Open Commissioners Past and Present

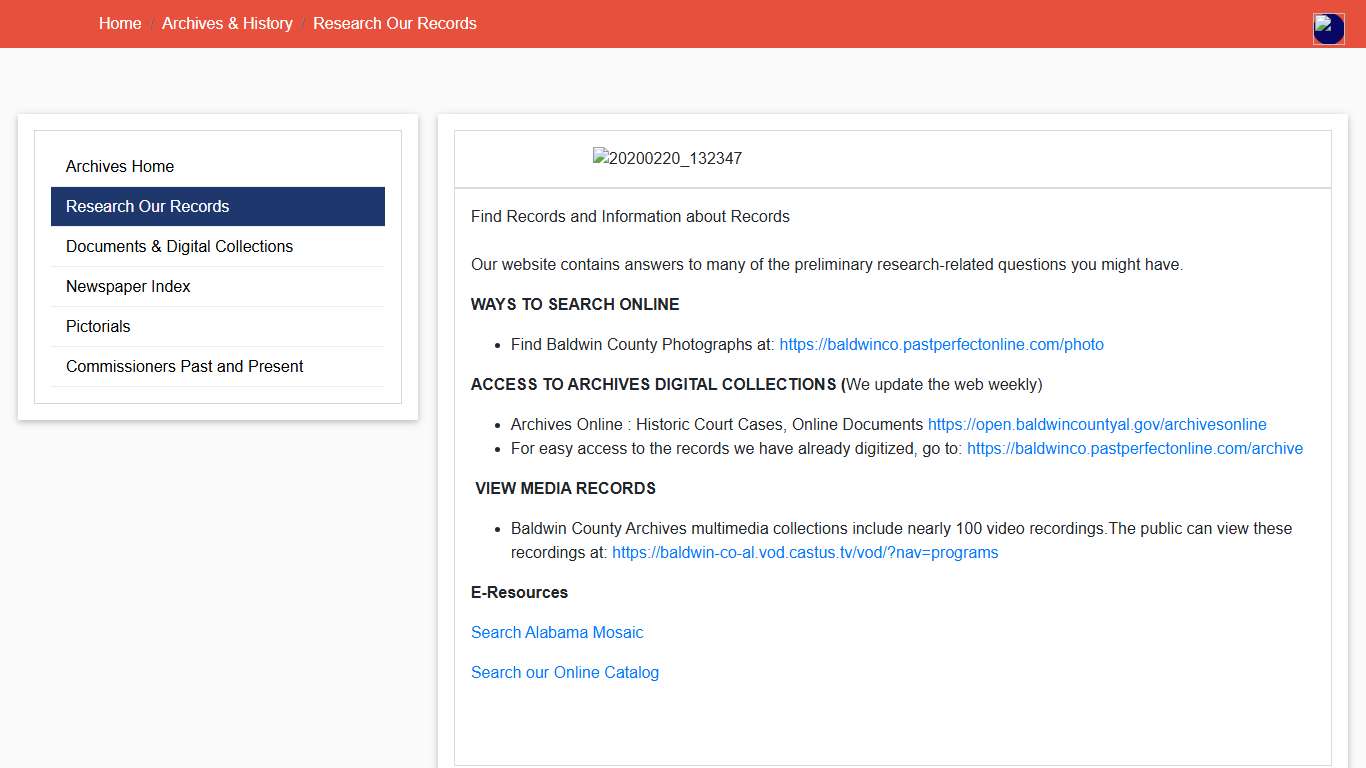tap(184, 366)
